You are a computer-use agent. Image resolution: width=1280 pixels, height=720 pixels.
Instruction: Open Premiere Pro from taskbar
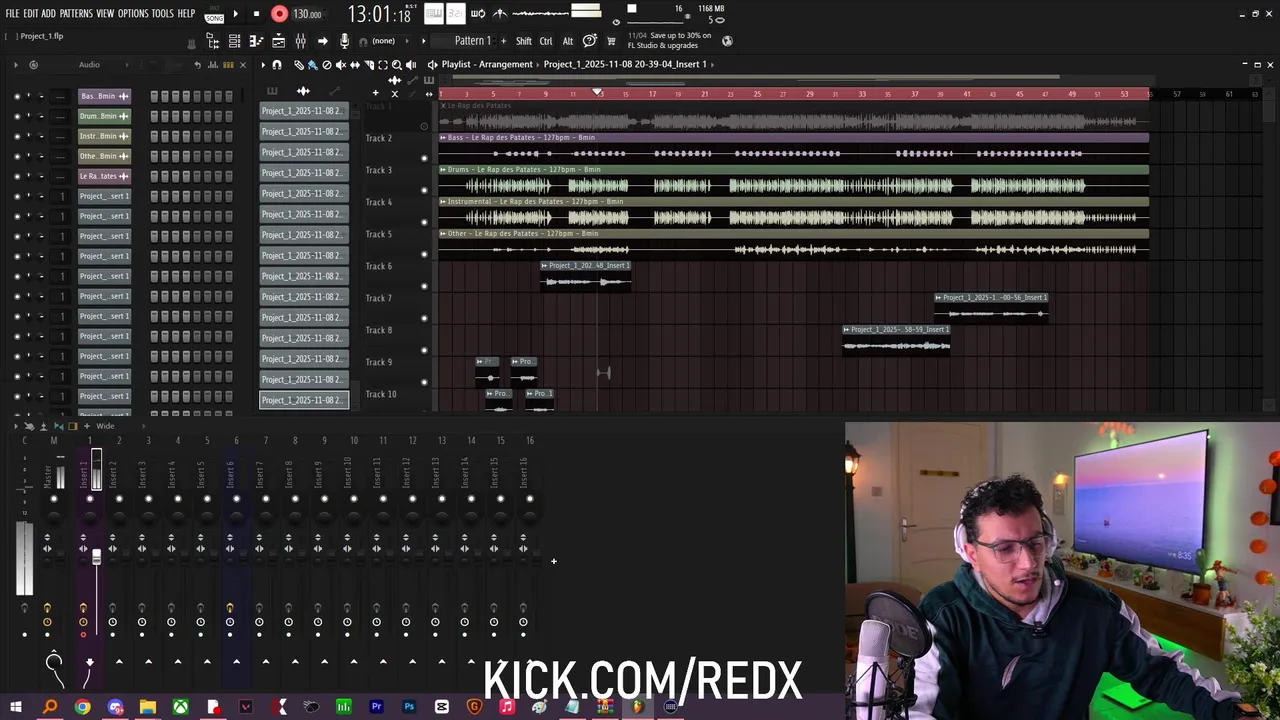pyautogui.click(x=376, y=707)
